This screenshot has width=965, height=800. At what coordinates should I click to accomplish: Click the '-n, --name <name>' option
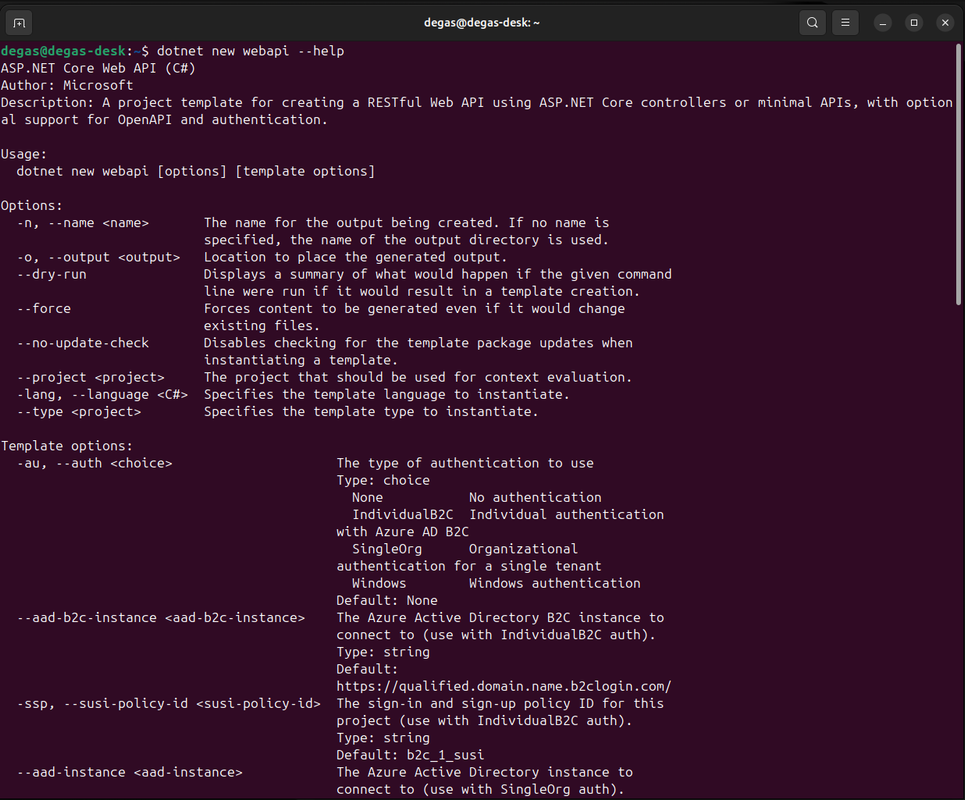(82, 223)
